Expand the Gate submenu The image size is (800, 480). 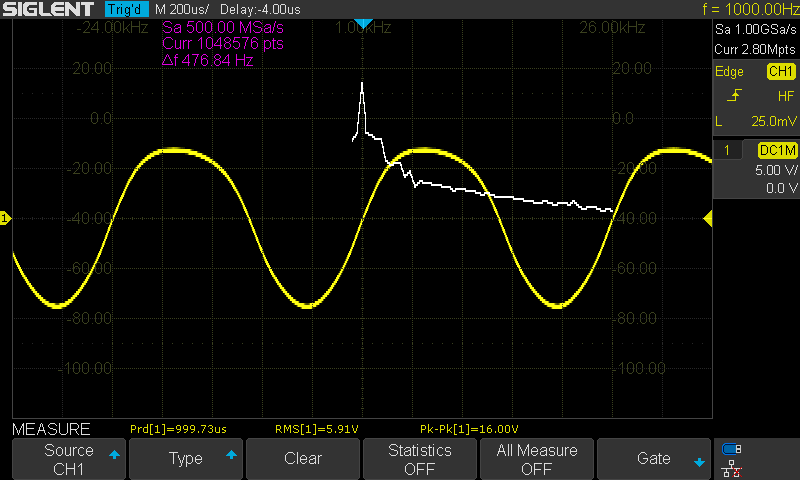[653, 459]
